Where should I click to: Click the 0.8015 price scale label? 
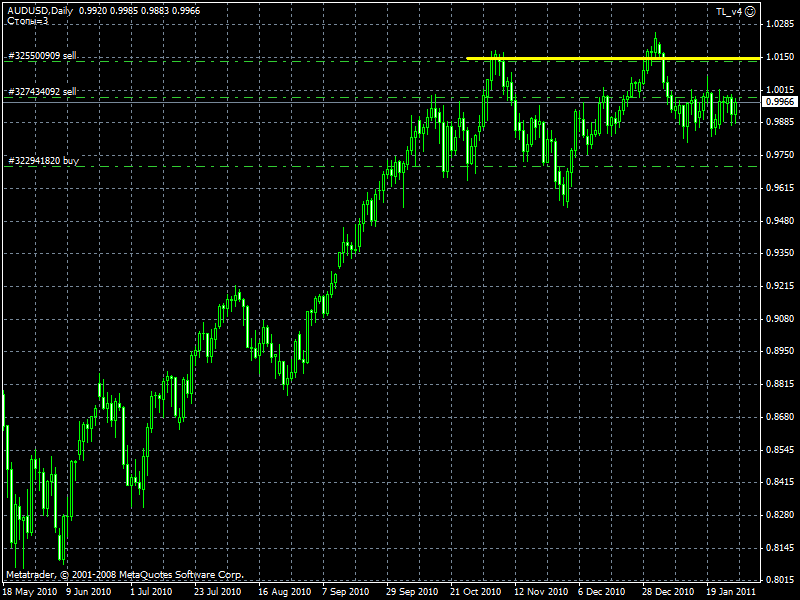click(780, 580)
